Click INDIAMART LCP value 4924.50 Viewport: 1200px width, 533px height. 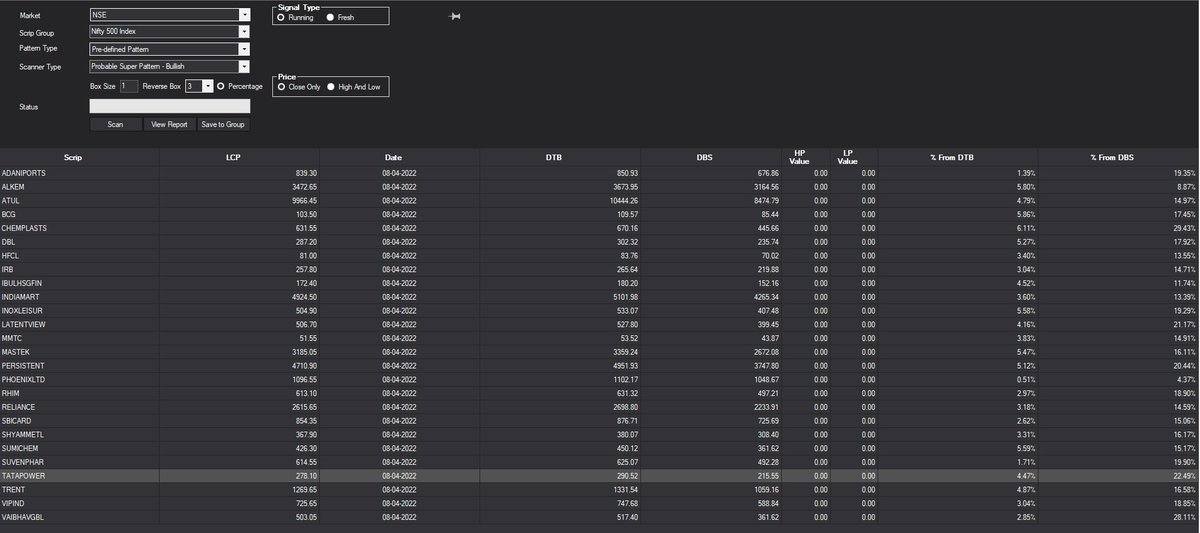304,296
